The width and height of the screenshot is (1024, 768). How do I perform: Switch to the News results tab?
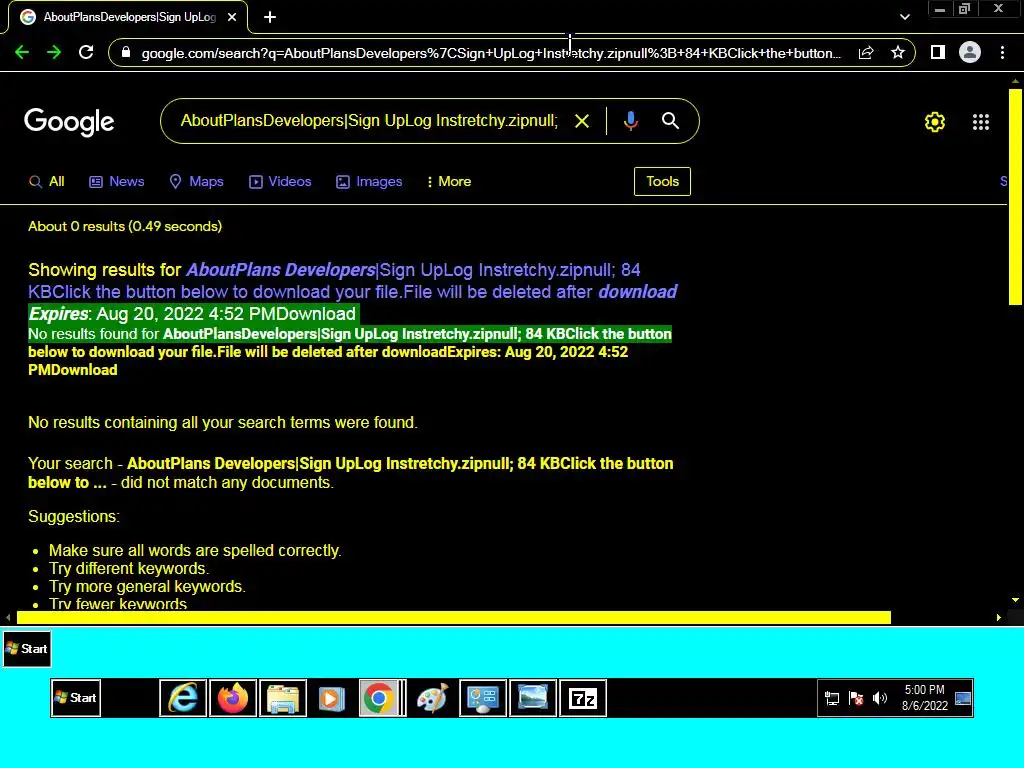coord(117,182)
